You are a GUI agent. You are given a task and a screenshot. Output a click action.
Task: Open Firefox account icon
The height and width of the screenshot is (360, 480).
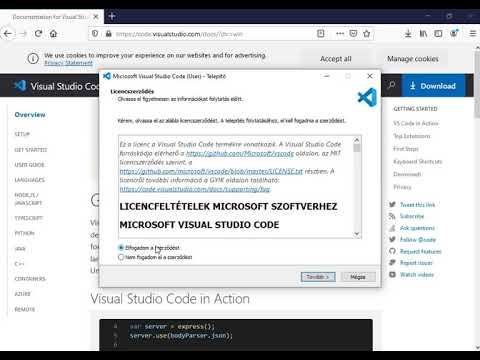tap(454, 33)
